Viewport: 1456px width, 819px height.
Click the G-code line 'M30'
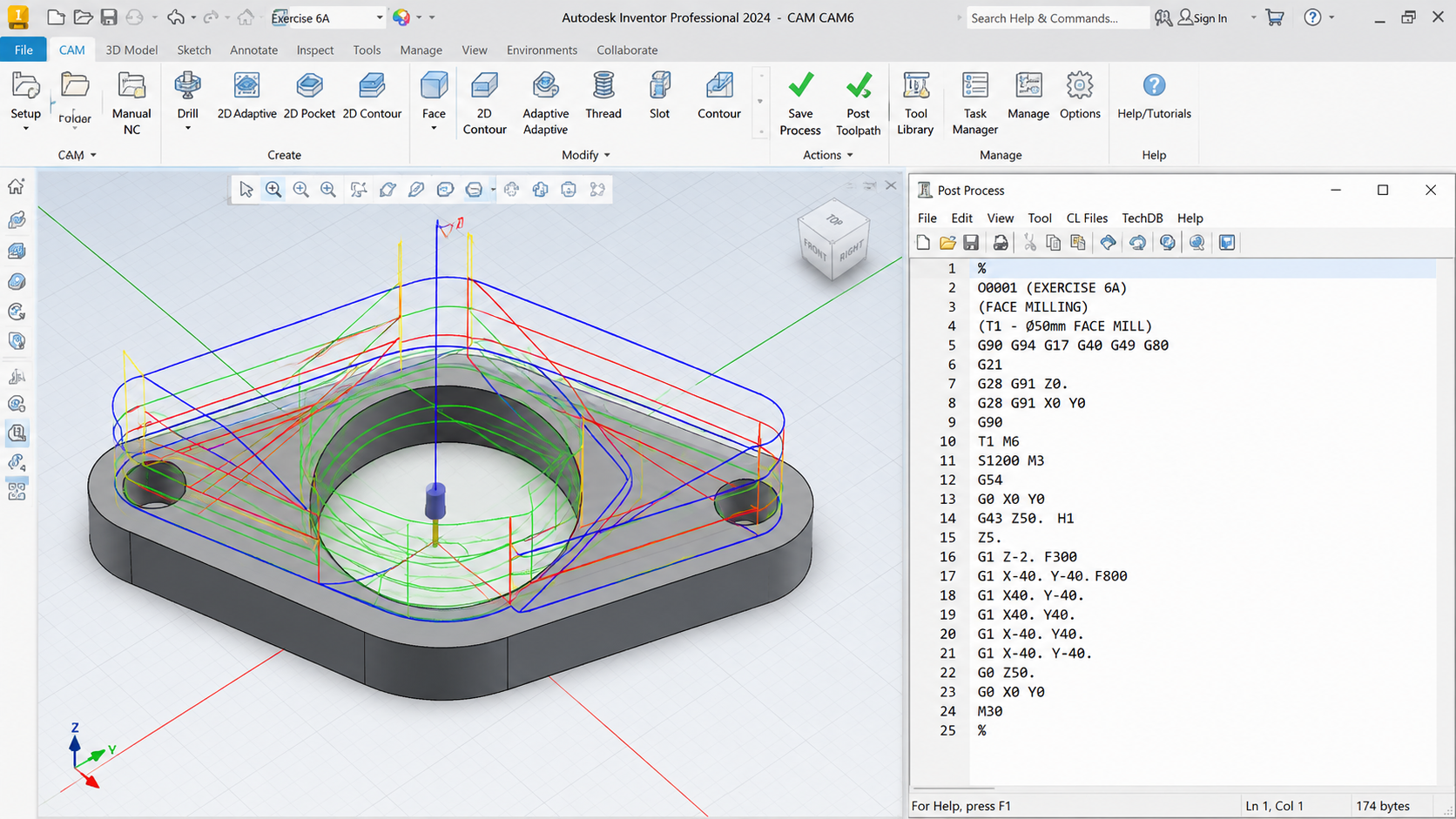[x=990, y=711]
